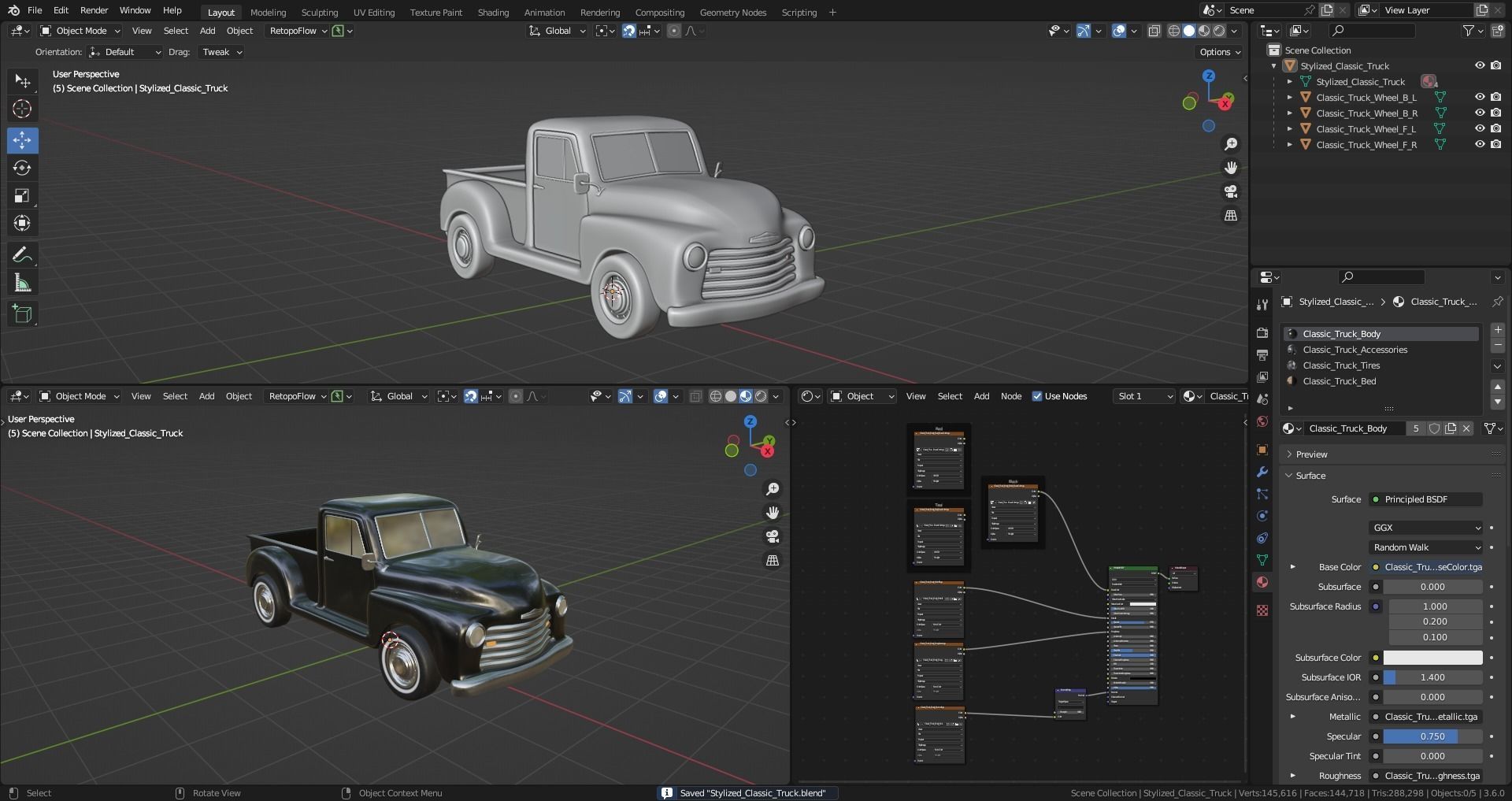The image size is (1512, 801).
Task: Select Classic_Truck_Tires material slot
Action: tap(1382, 365)
